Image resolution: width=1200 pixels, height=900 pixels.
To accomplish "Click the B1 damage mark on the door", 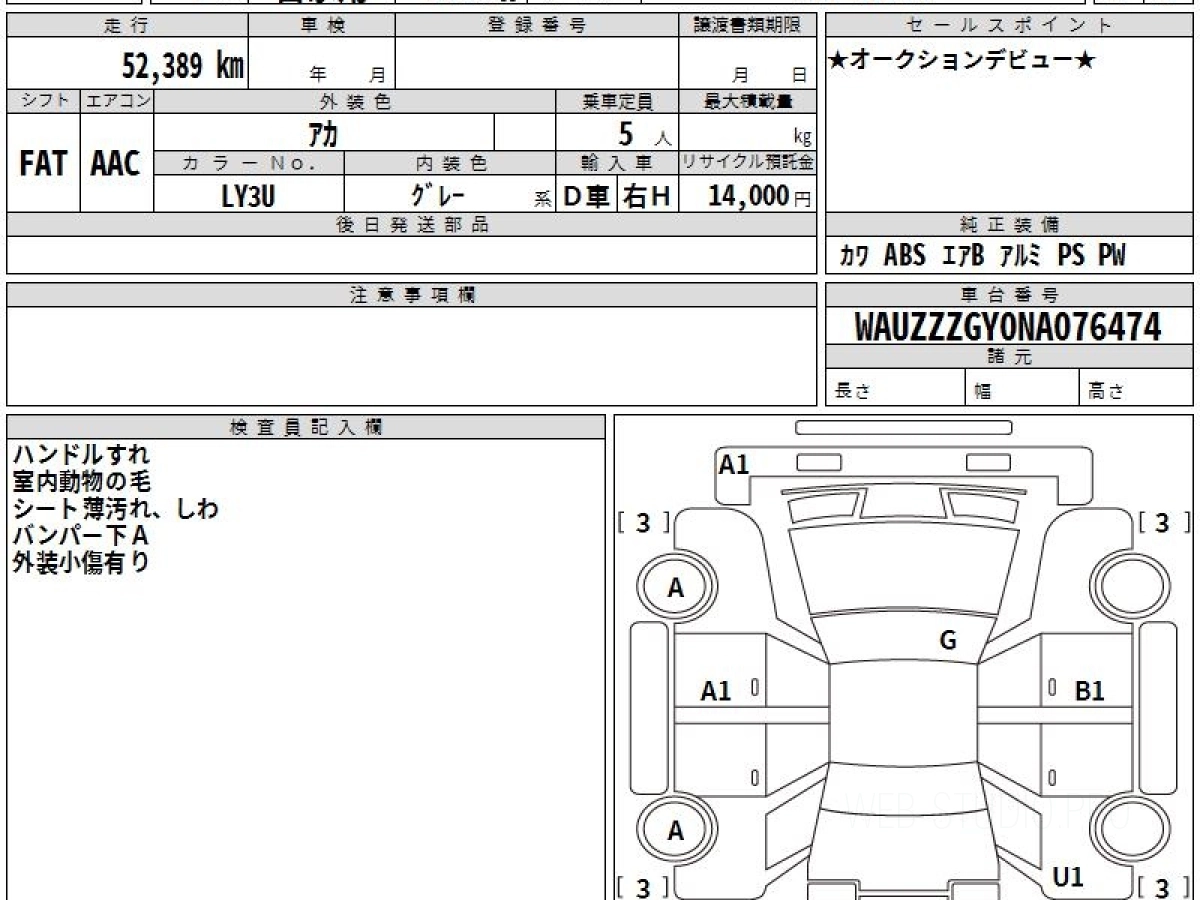I will (1090, 691).
